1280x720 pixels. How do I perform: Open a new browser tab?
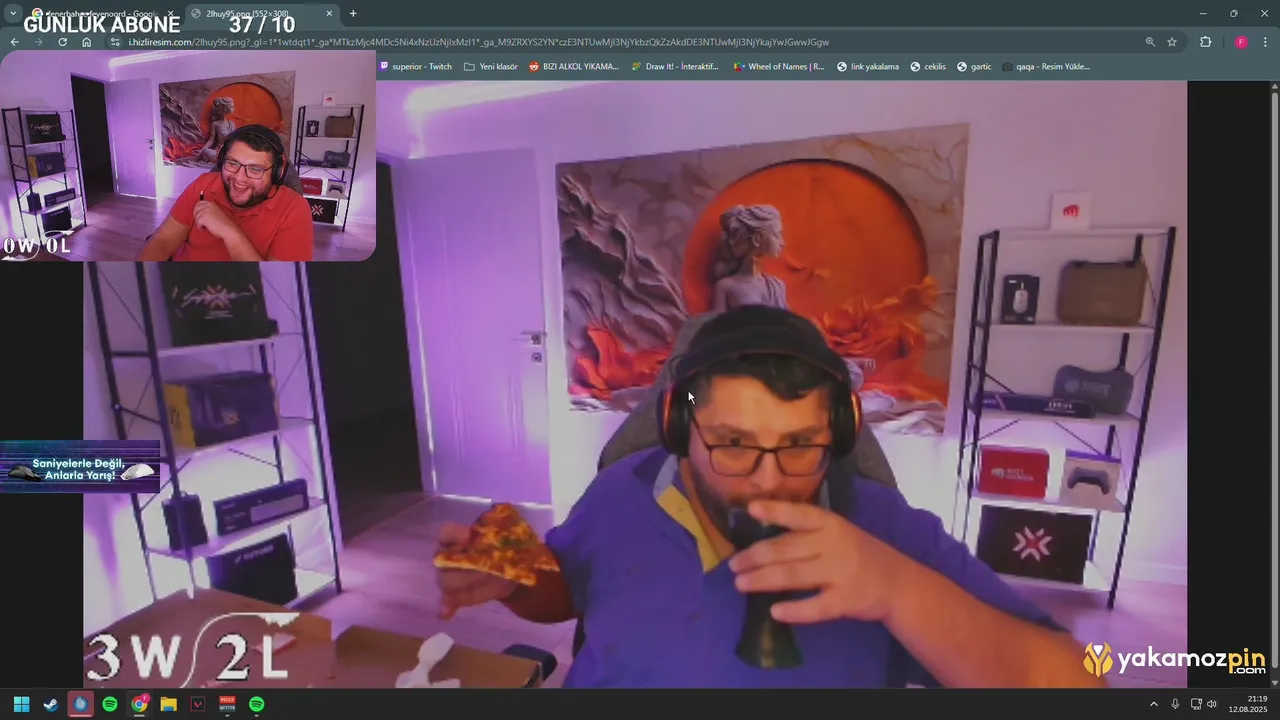(x=353, y=13)
